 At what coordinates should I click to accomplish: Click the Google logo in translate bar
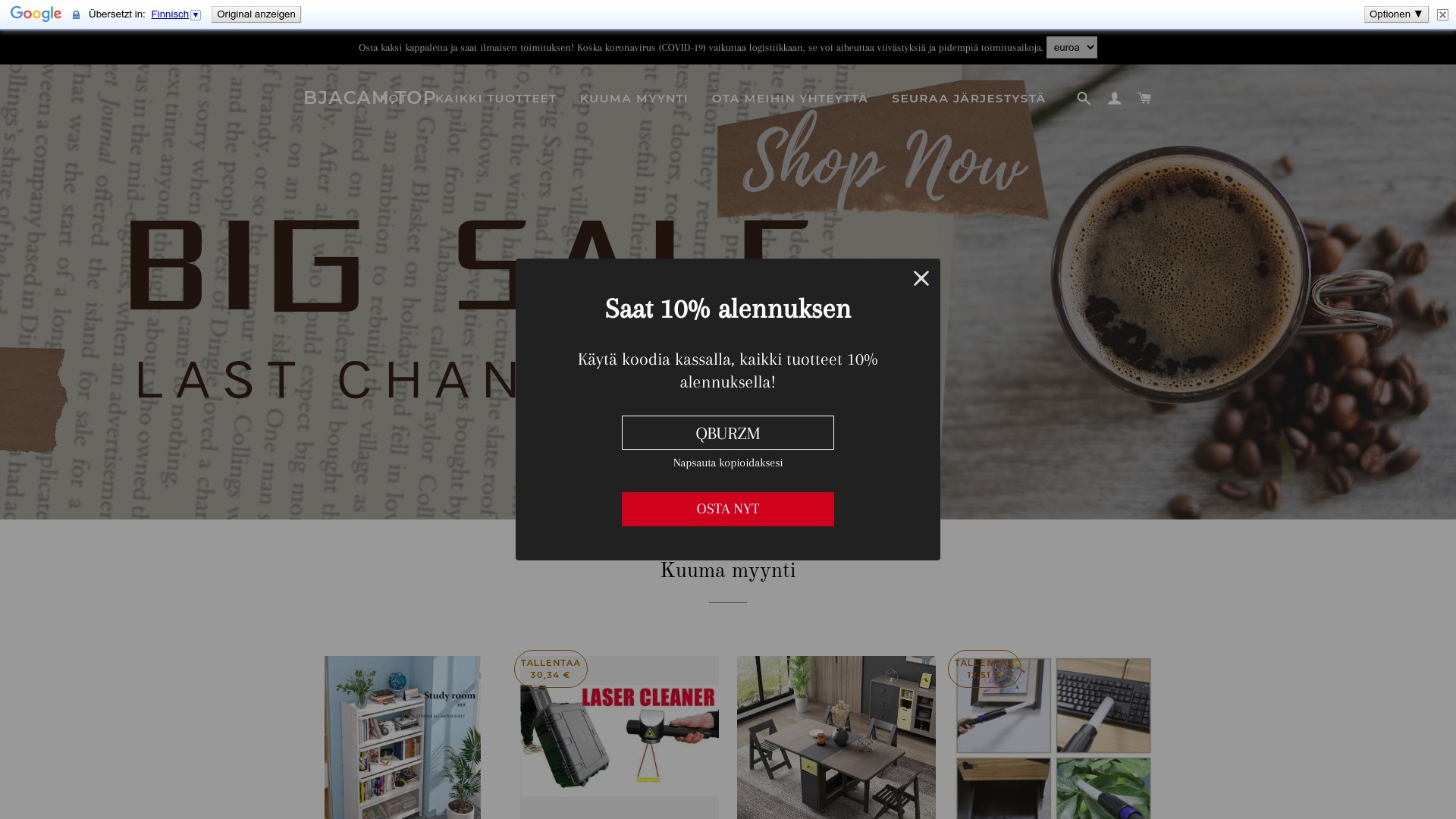pyautogui.click(x=36, y=14)
